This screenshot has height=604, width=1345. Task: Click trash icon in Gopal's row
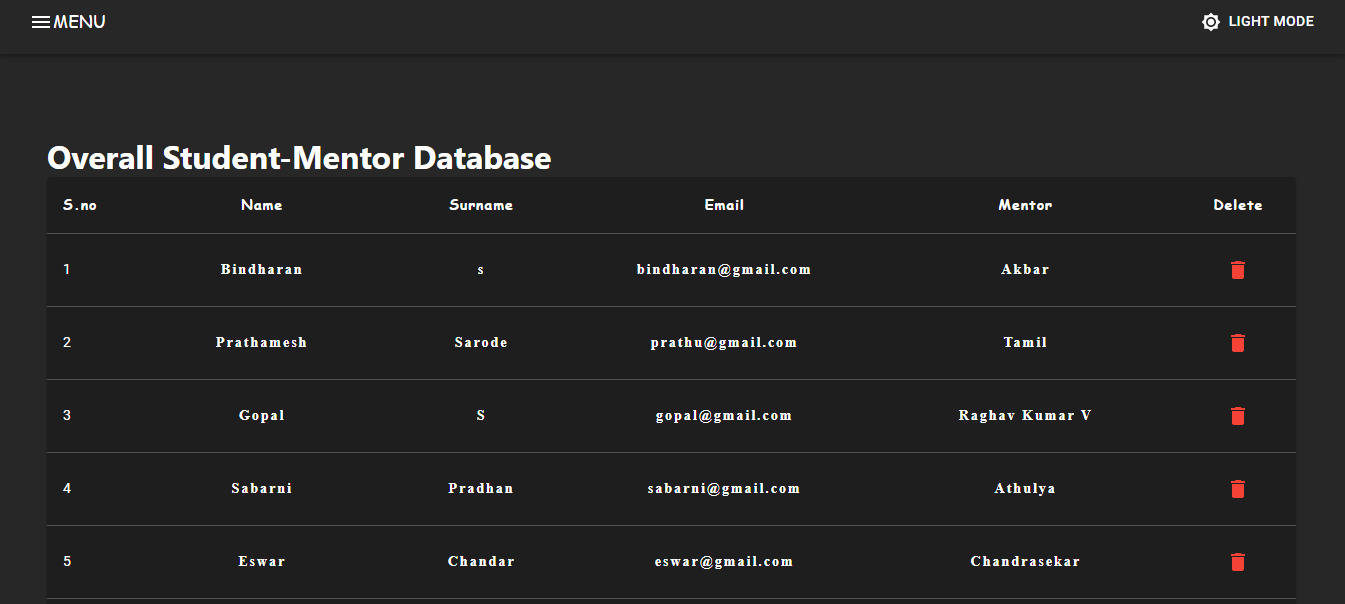click(x=1238, y=416)
